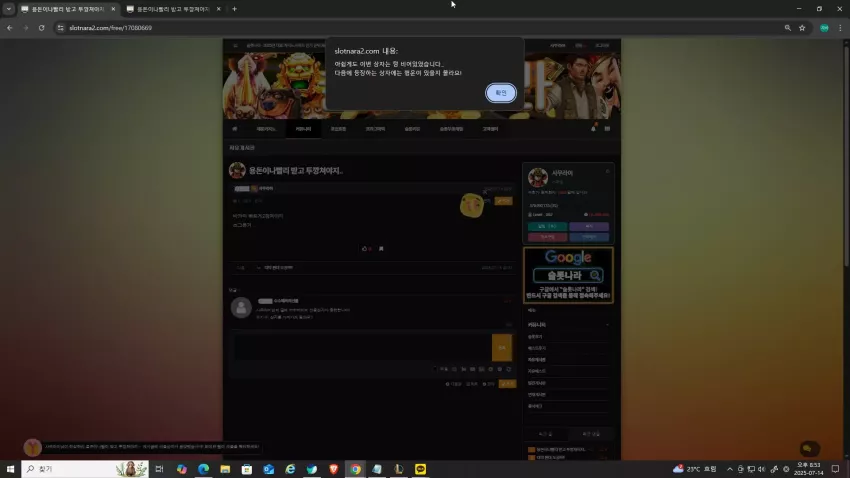Click the Chrome icon in the taskbar
This screenshot has width=850, height=478.
pos(355,469)
